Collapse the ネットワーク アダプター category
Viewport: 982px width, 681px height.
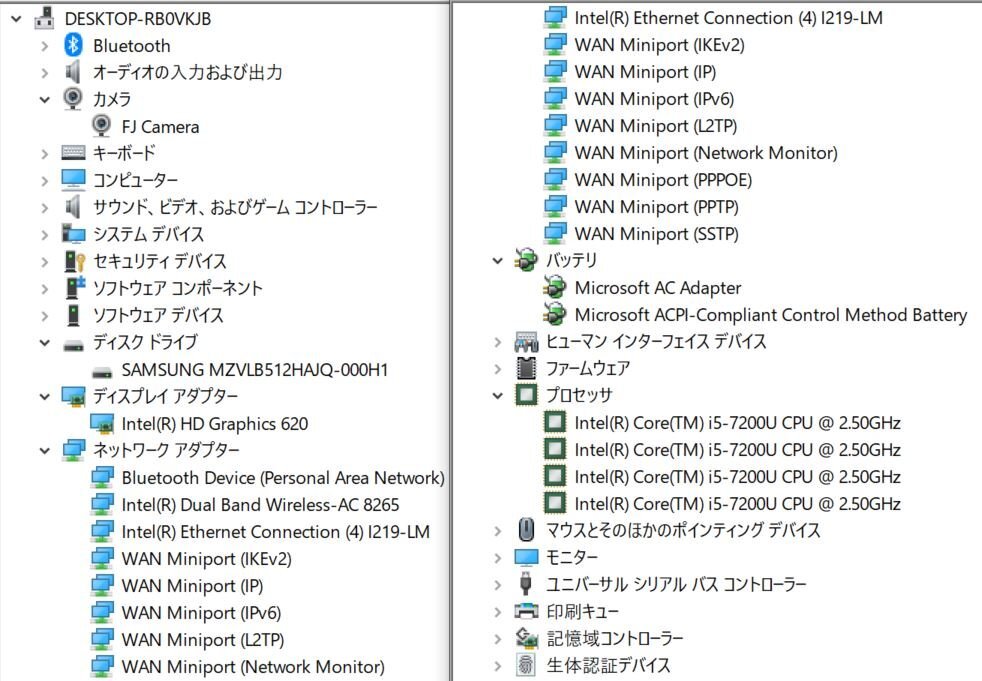click(x=45, y=451)
